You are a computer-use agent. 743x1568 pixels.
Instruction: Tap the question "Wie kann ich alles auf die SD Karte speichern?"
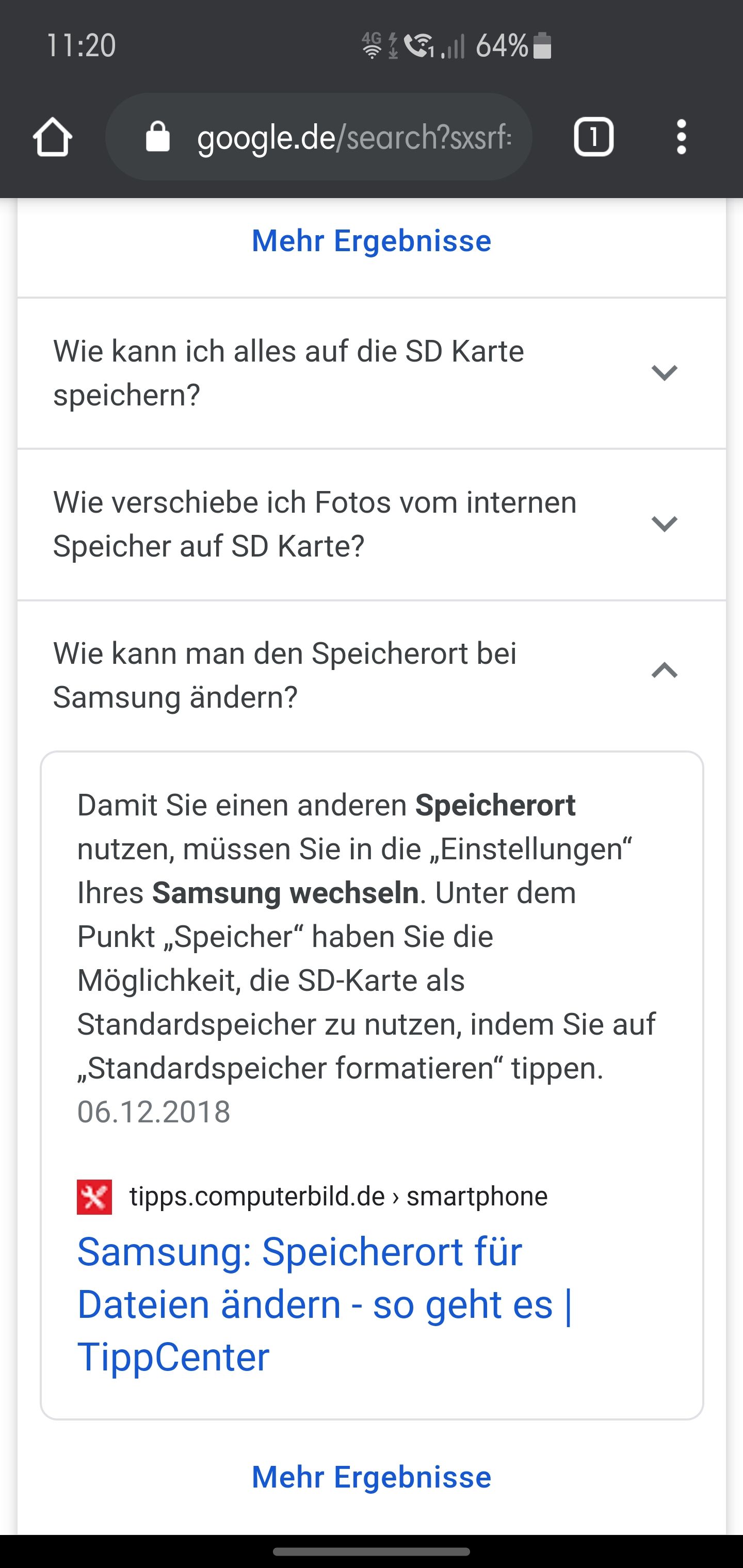click(x=288, y=372)
